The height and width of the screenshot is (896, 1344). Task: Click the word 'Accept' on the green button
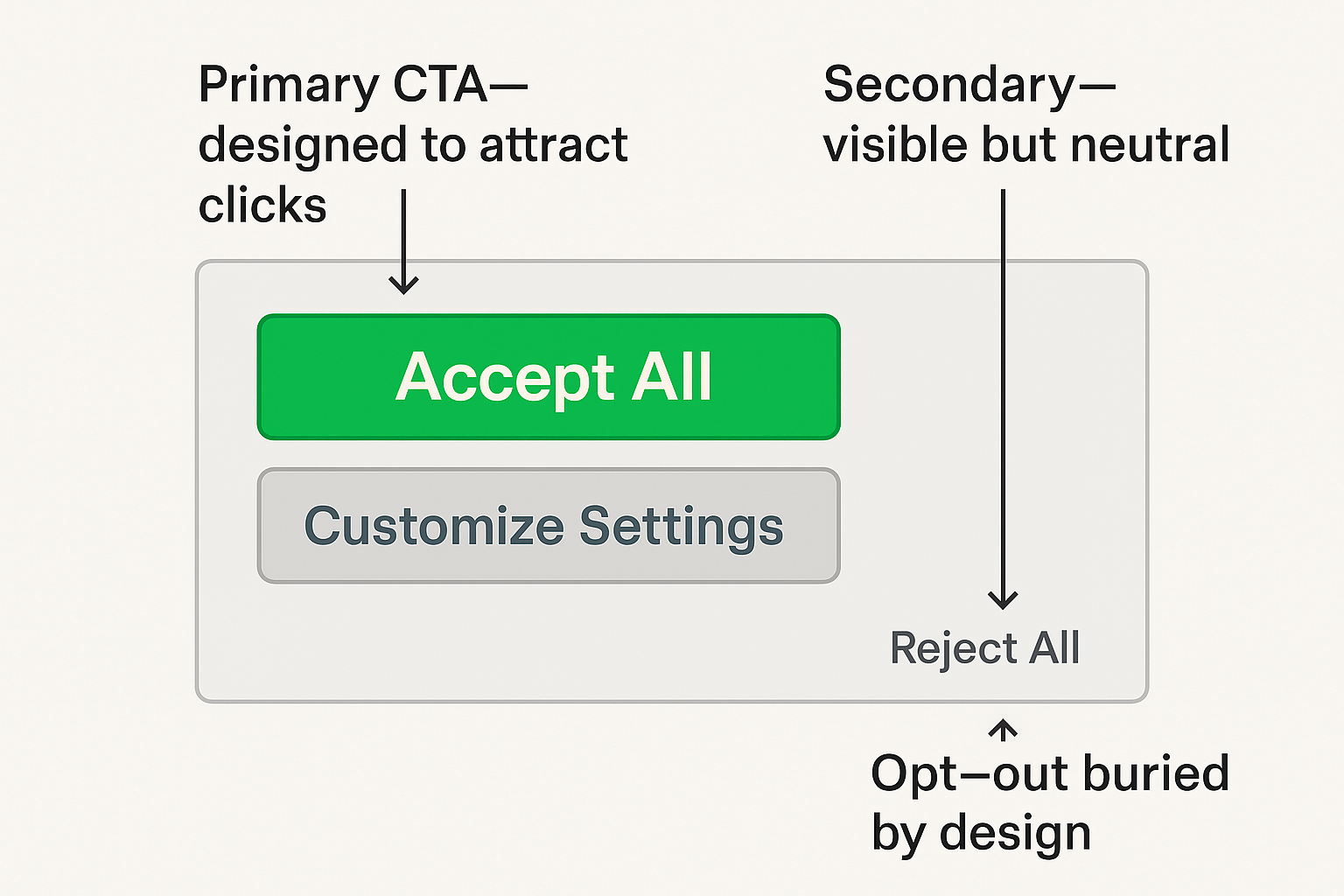[x=505, y=377]
